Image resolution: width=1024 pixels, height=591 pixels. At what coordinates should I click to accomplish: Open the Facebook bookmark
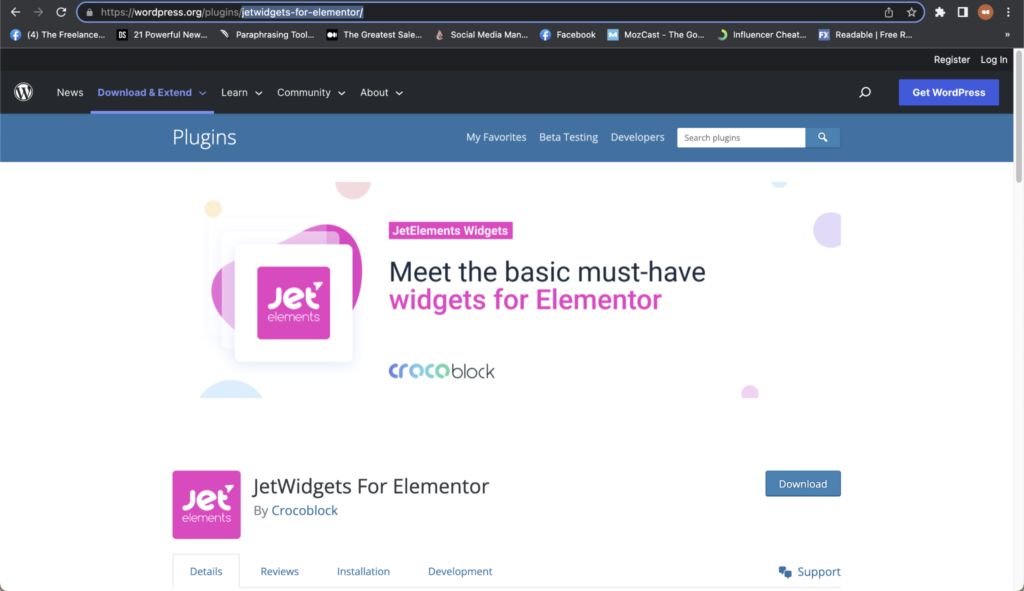click(568, 35)
